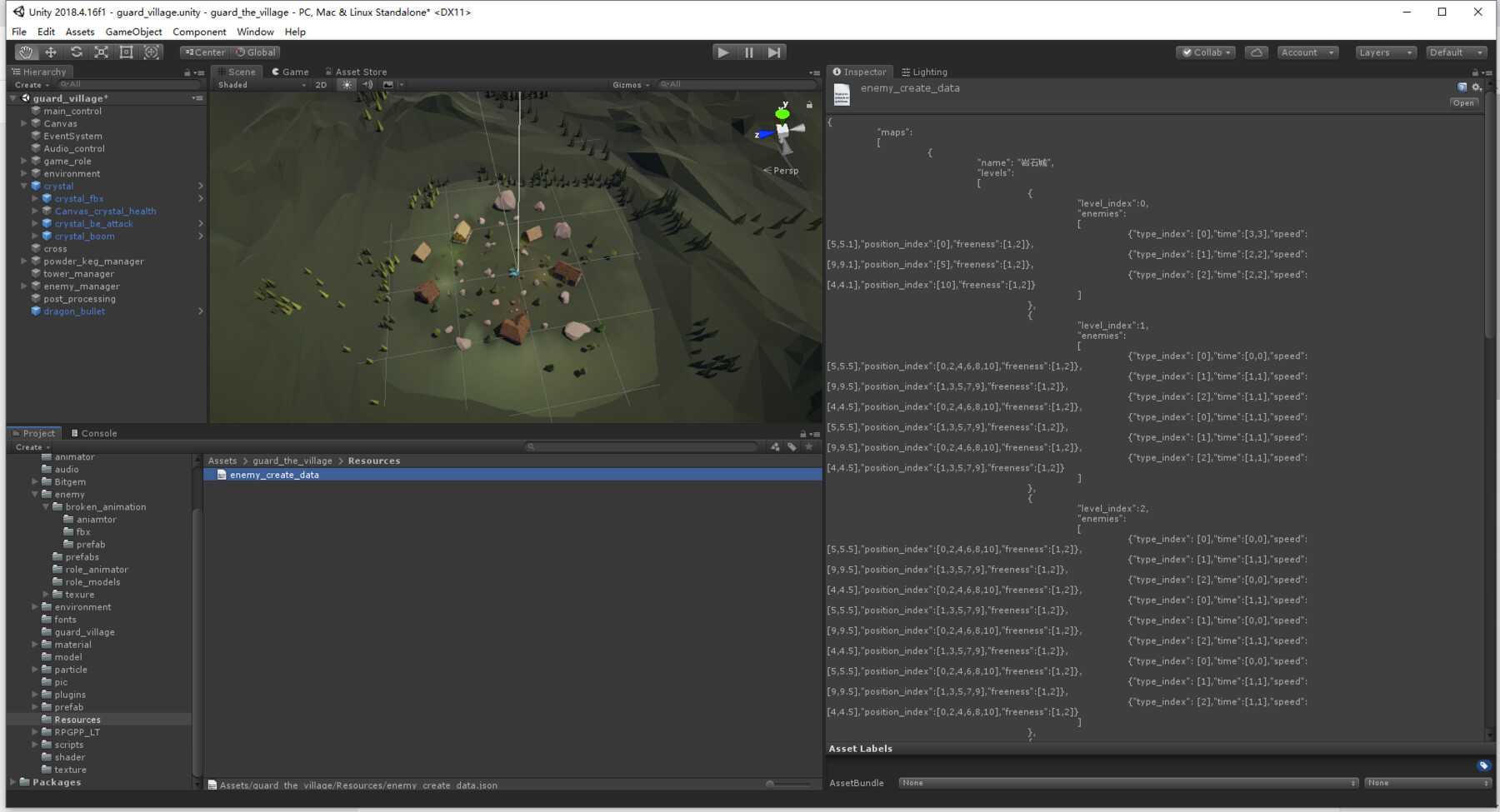
Task: Toggle scene audio in the Scene view
Action: click(367, 84)
